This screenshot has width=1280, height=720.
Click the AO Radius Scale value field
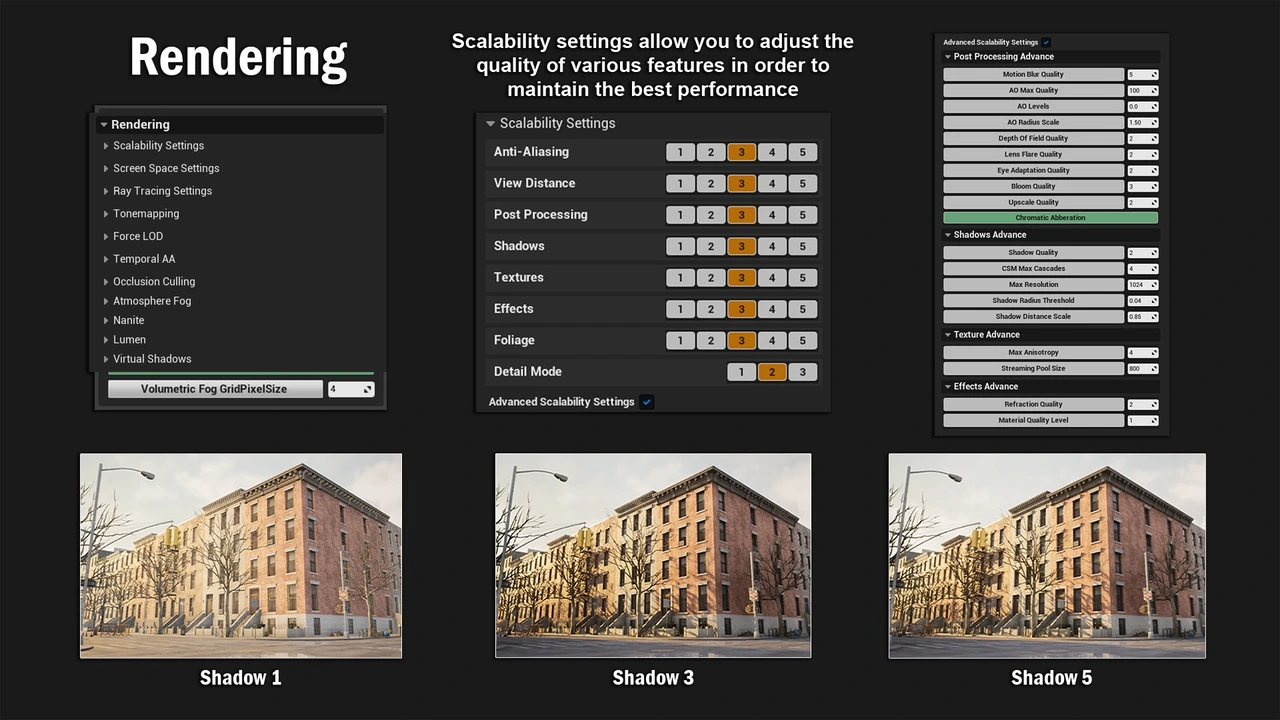coord(1138,123)
